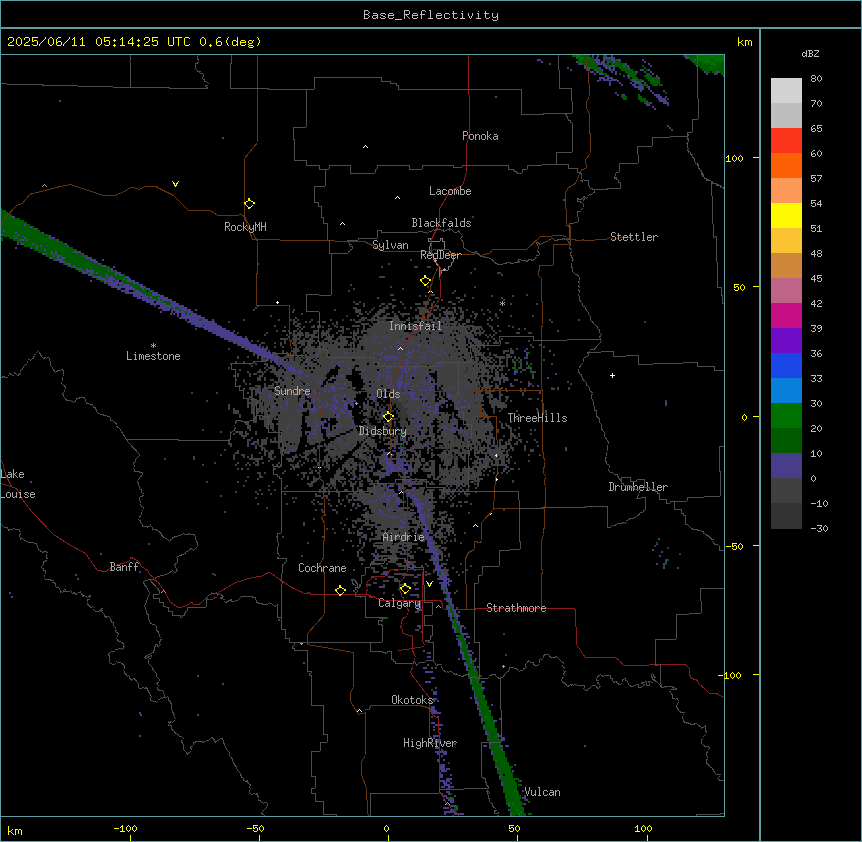The width and height of the screenshot is (862, 842).
Task: Click the 50 tick on bottom axis
Action: (x=514, y=828)
